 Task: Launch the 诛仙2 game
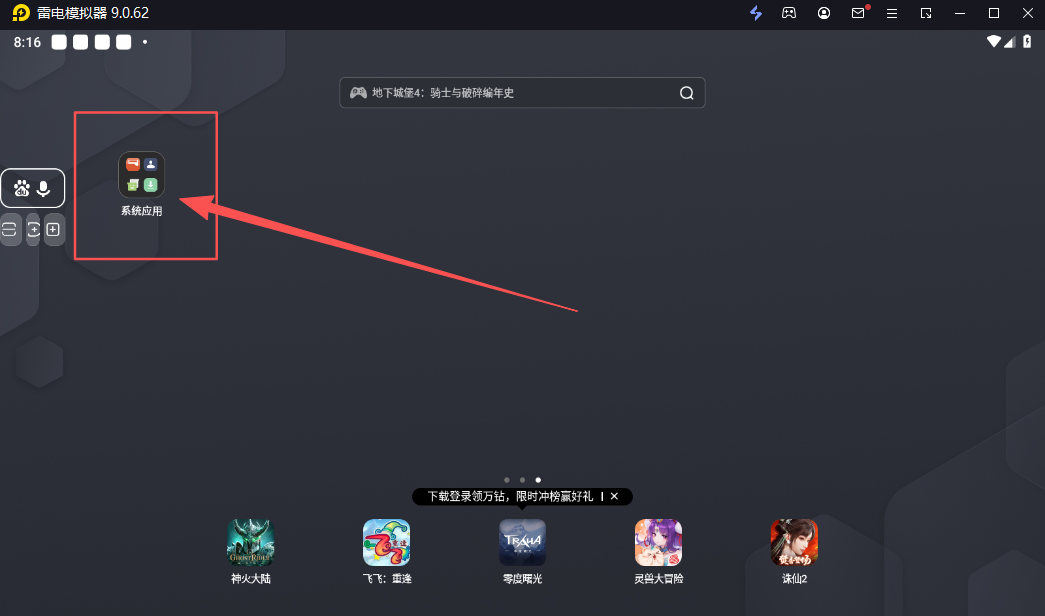coord(793,542)
